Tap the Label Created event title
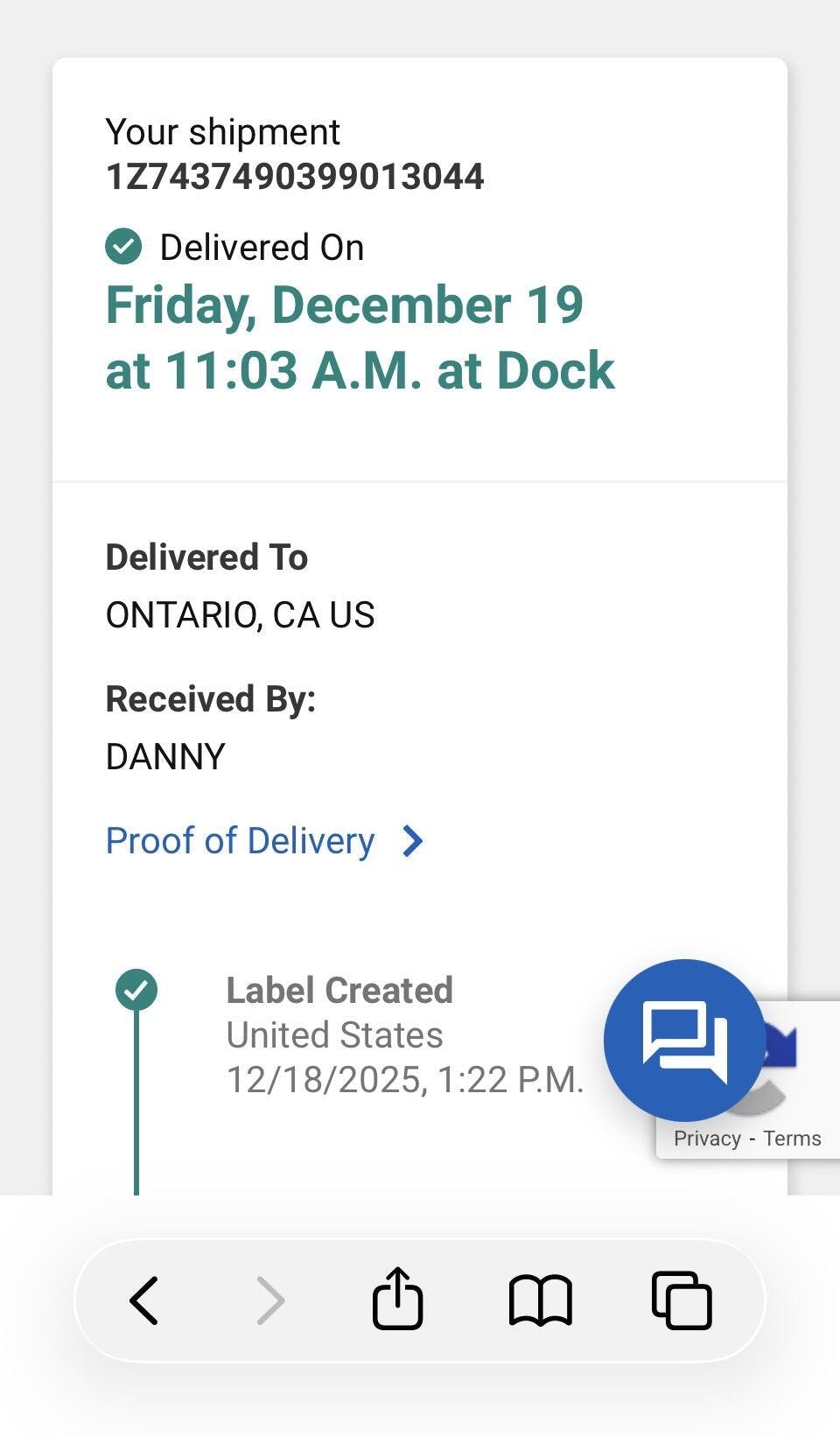The image size is (840, 1437). (339, 991)
